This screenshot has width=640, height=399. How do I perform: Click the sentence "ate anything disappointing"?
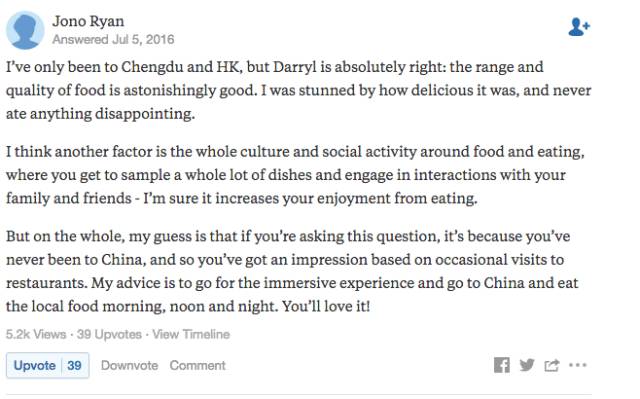[x=100, y=114]
